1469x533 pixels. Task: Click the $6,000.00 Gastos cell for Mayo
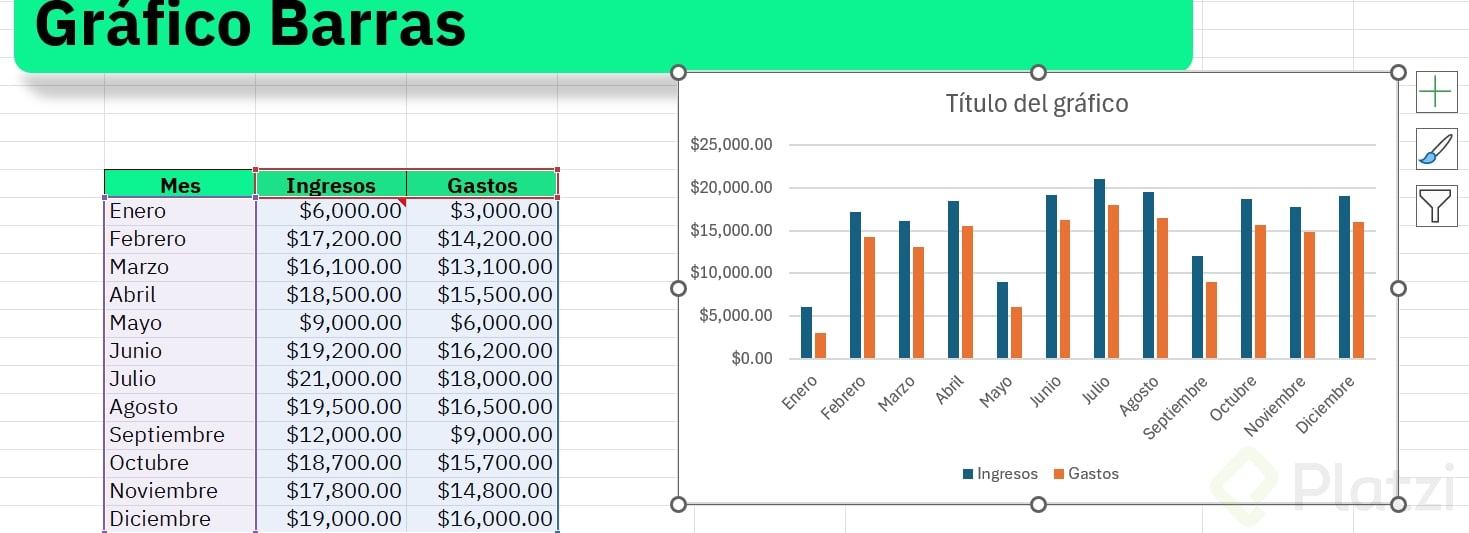(482, 323)
